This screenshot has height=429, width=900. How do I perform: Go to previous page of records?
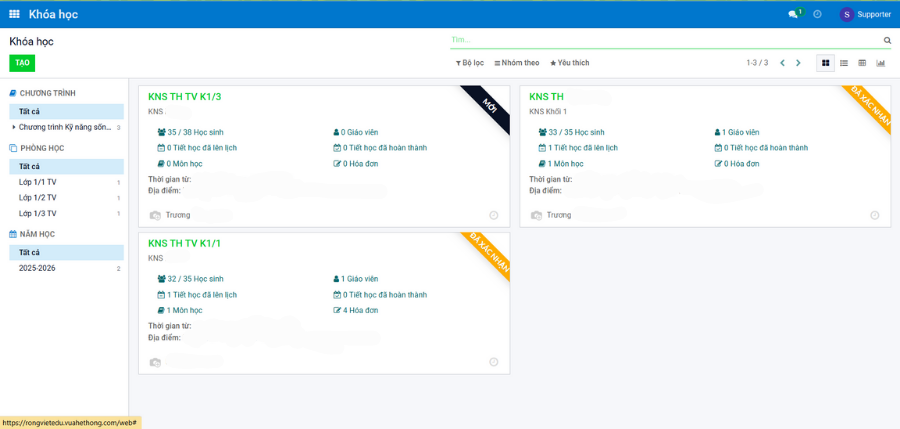pos(782,63)
